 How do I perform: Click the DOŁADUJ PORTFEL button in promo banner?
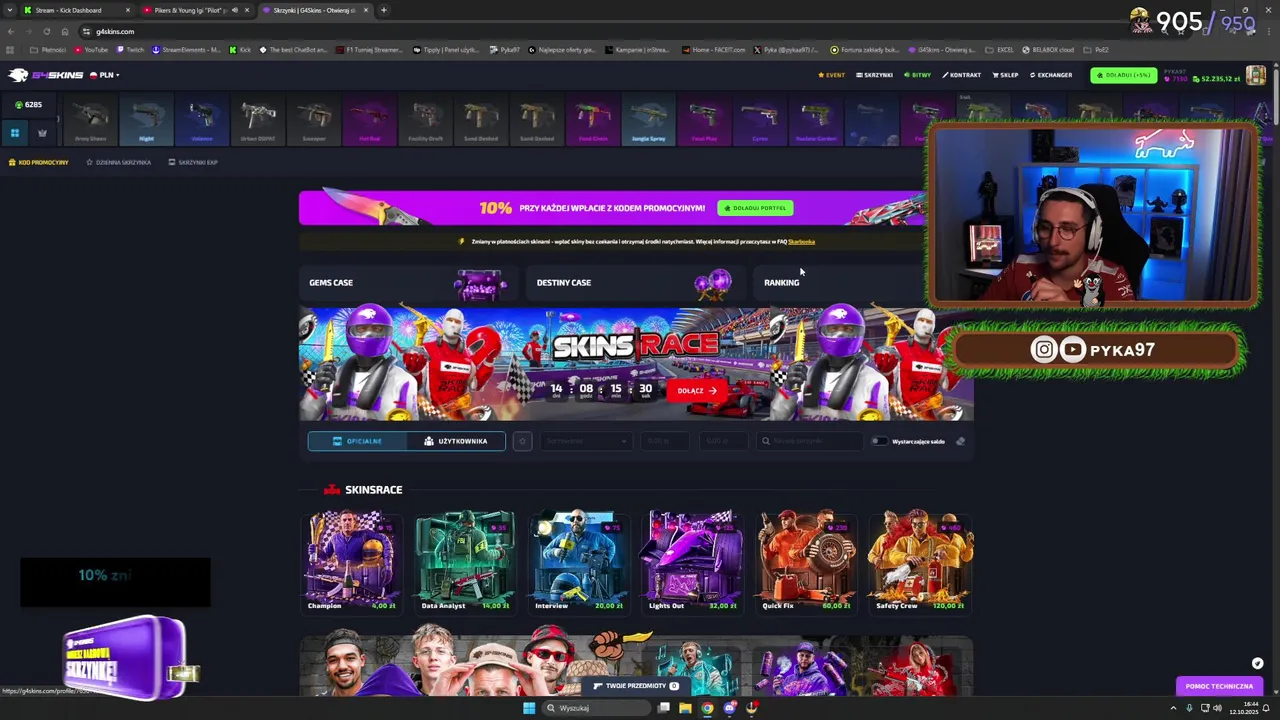click(x=755, y=208)
